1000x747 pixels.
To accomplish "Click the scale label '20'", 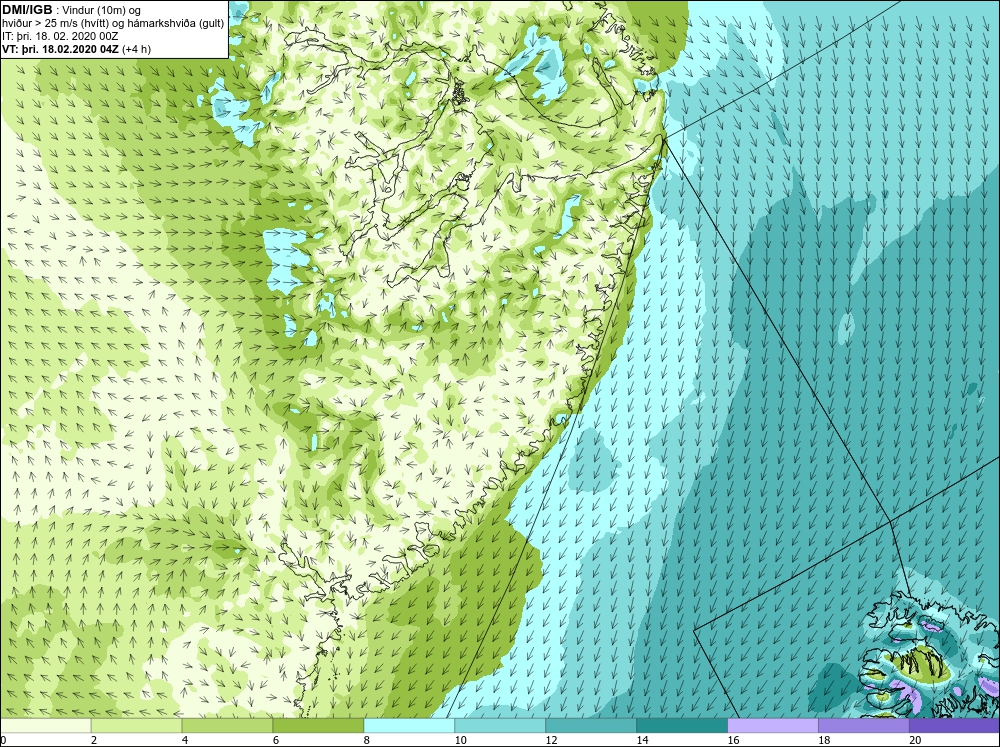I will coord(915,740).
